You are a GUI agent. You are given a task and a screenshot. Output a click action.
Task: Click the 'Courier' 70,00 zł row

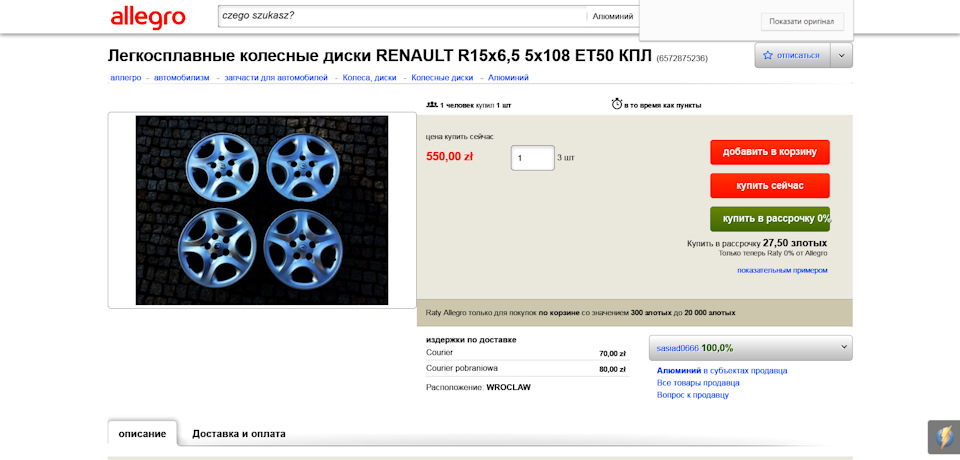526,353
